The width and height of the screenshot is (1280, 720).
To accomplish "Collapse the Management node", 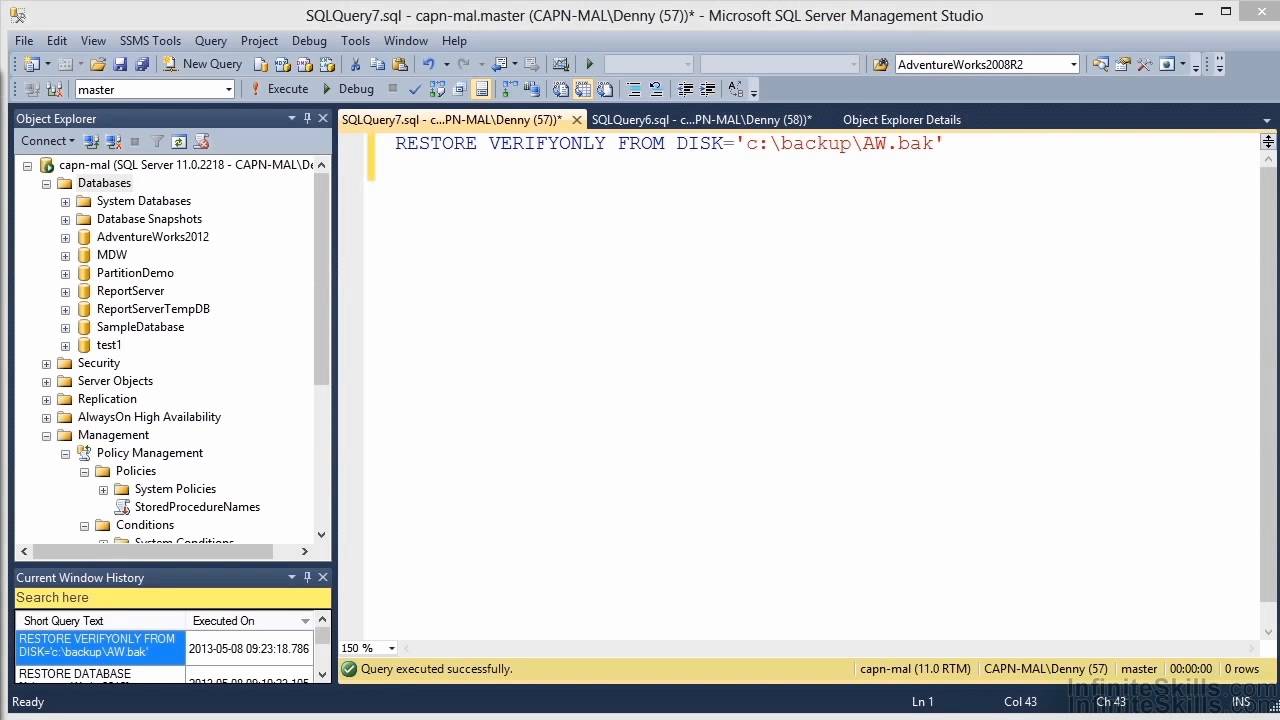I will pos(46,436).
